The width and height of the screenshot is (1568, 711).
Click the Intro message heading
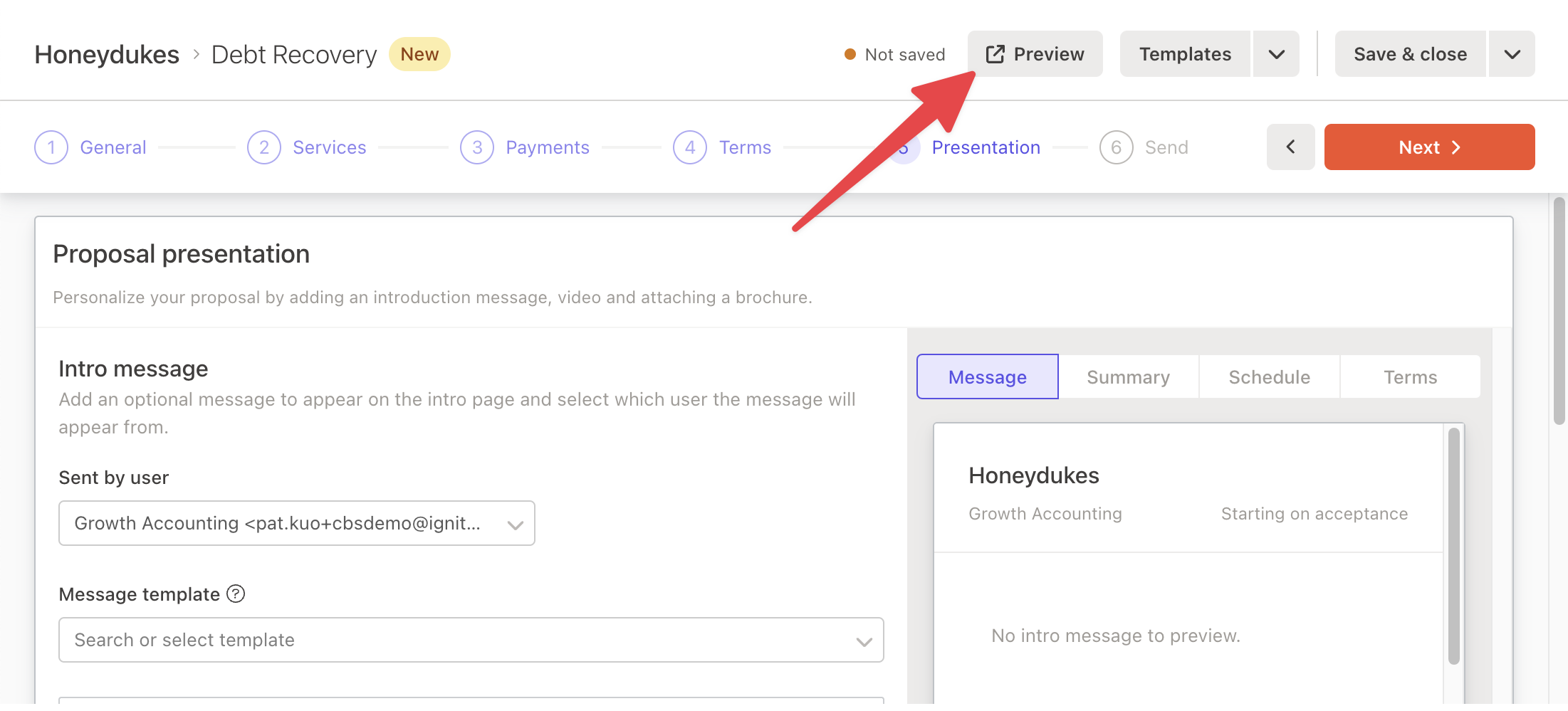[x=133, y=369]
